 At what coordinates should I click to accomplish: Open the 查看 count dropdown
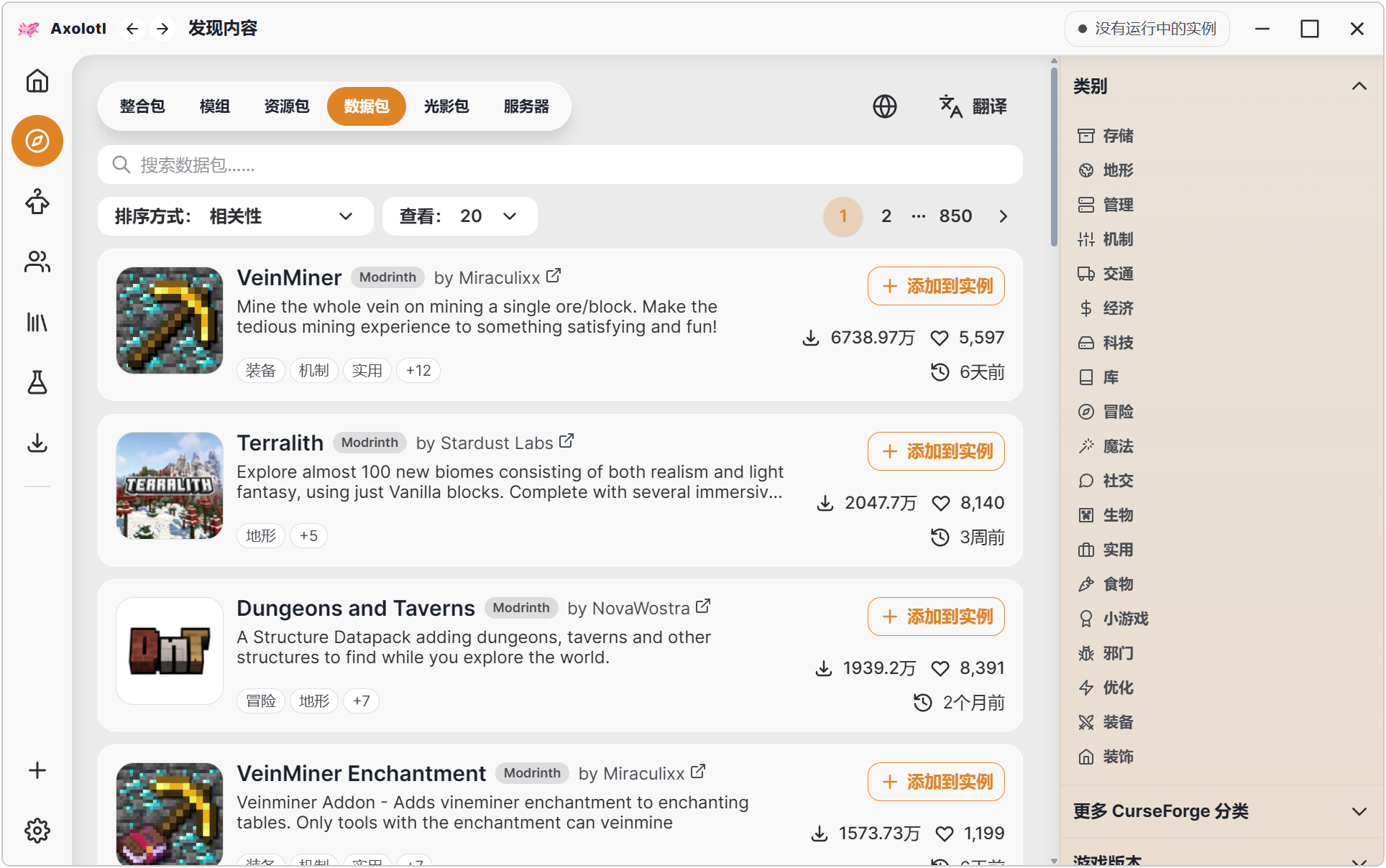(460, 216)
